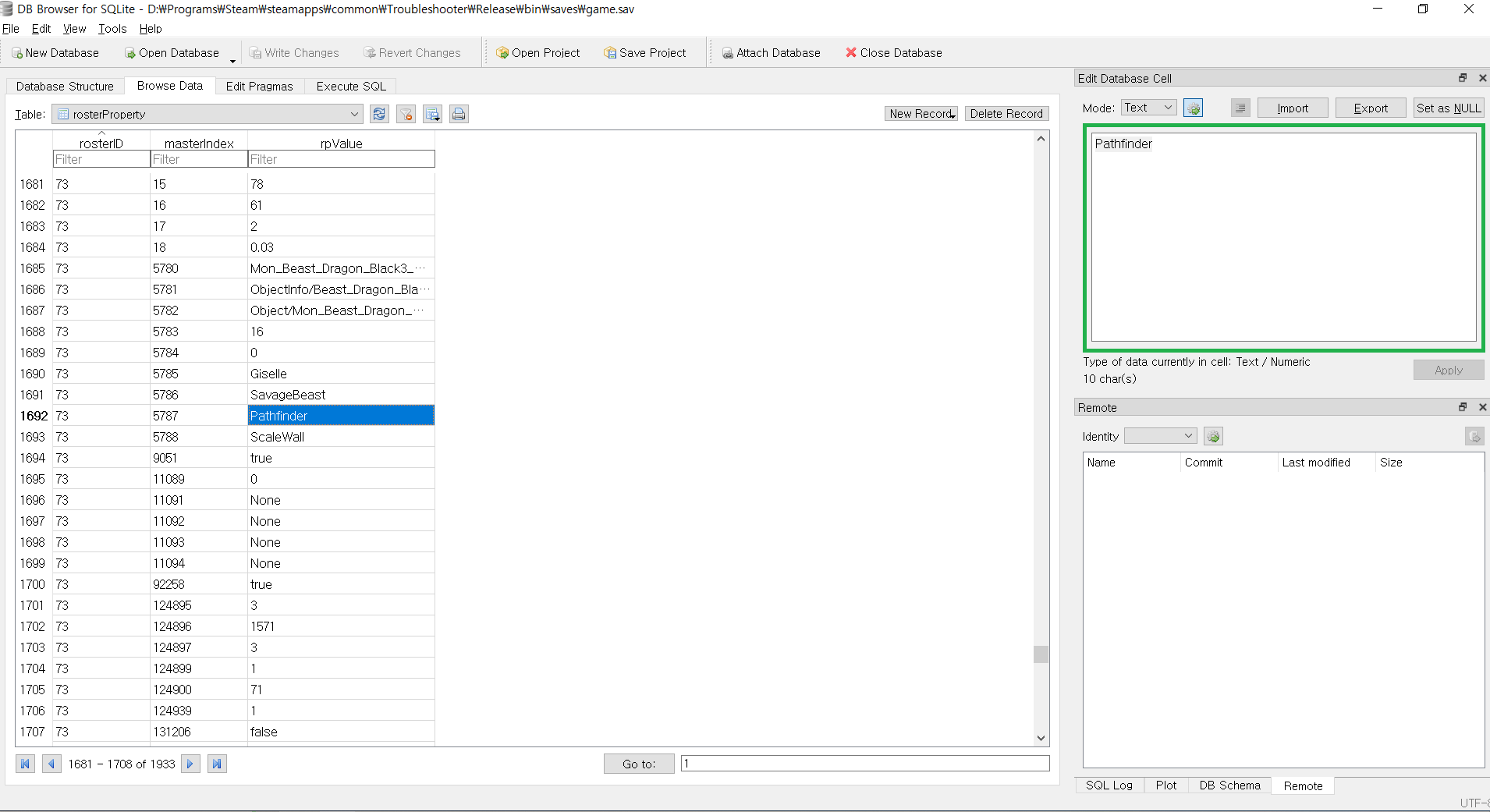Viewport: 1490px width, 812px height.
Task: Click the Write Changes toolbar icon
Action: (256, 53)
